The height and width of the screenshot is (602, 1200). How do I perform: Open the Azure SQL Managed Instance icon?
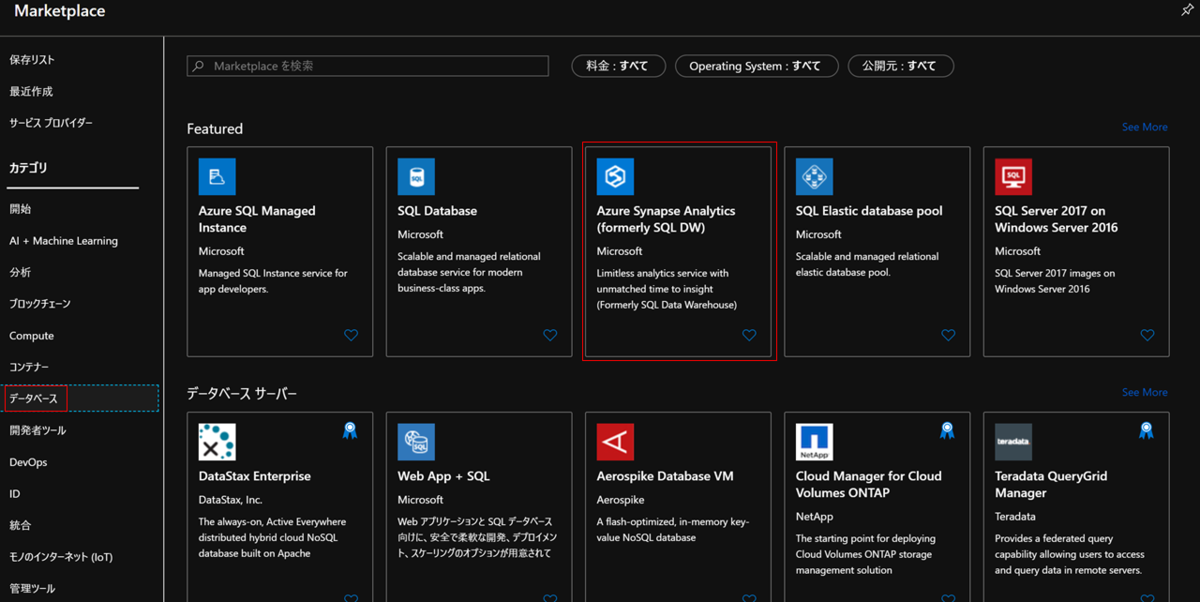pos(217,177)
